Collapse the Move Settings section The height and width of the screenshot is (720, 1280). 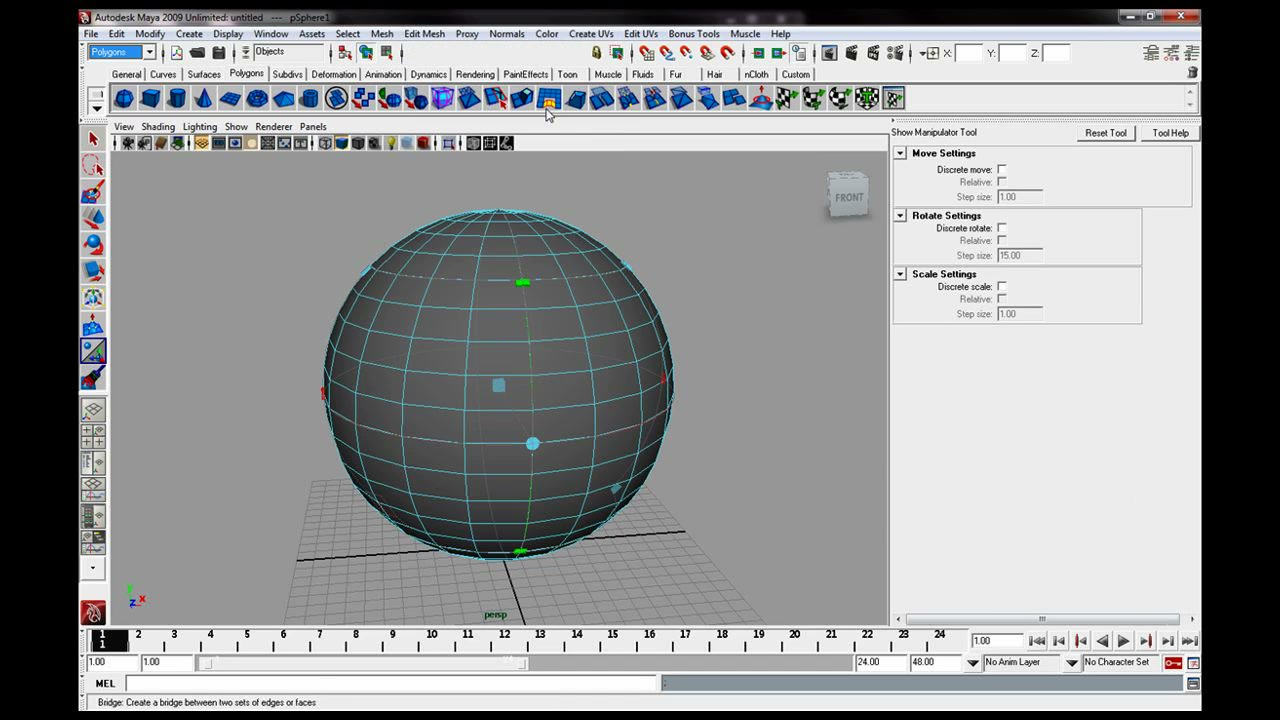click(900, 153)
